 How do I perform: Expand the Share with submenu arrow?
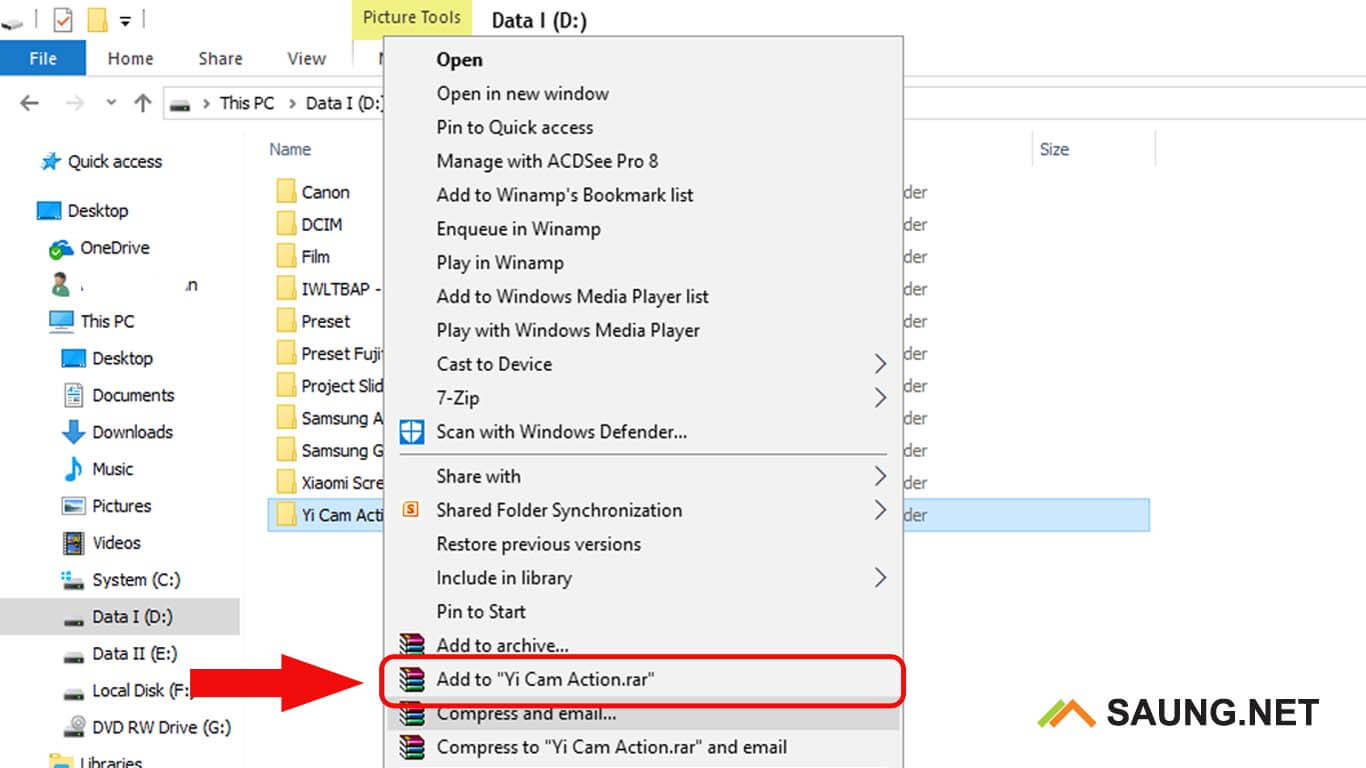[880, 476]
